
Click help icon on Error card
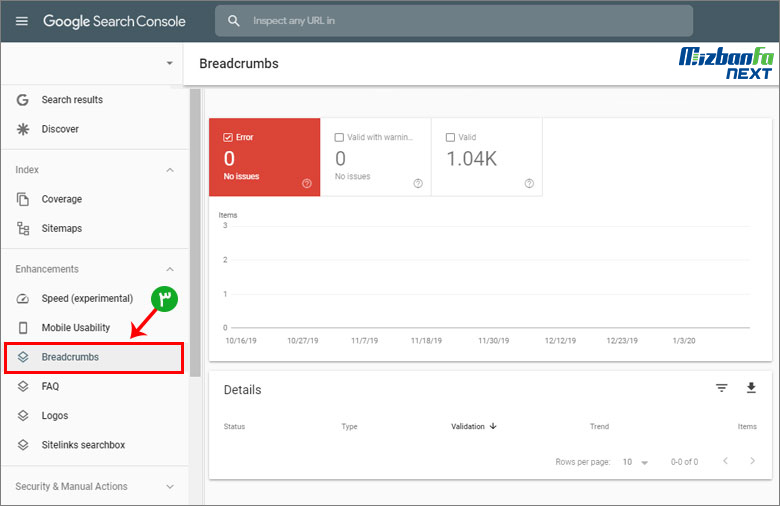click(307, 184)
